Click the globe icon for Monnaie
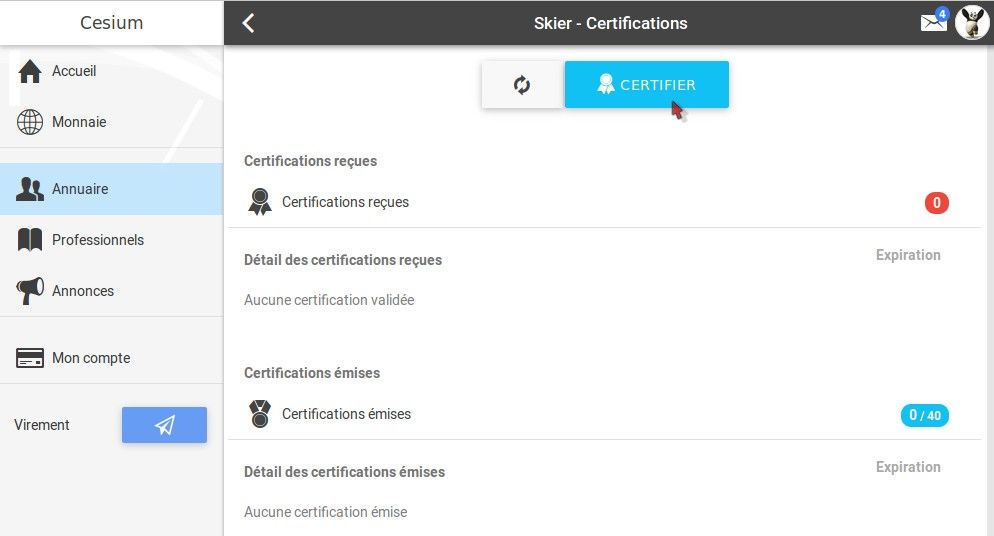Image resolution: width=994 pixels, height=536 pixels. (x=30, y=122)
